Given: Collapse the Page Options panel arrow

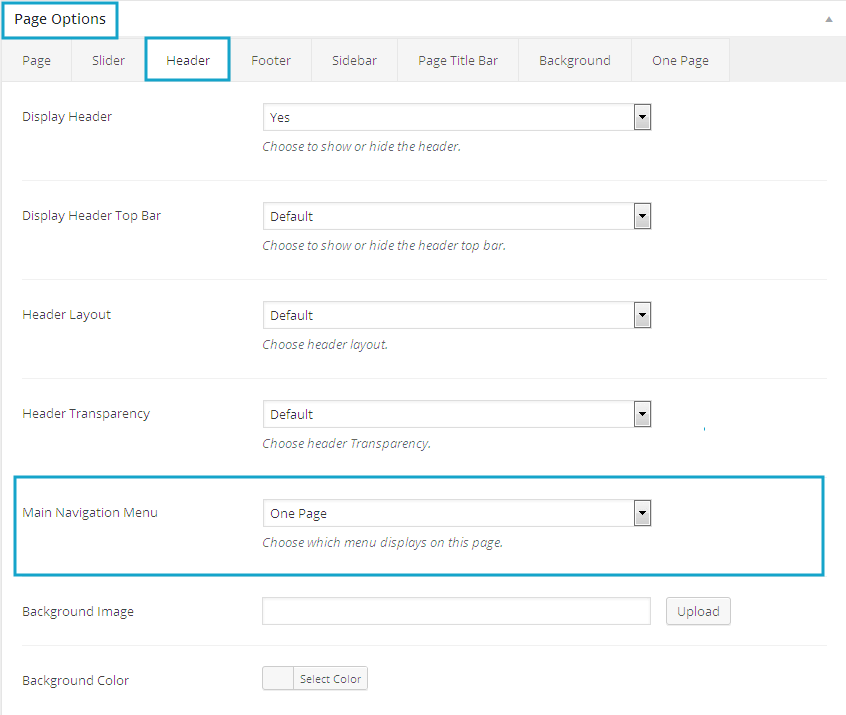Looking at the screenshot, I should point(828,19).
